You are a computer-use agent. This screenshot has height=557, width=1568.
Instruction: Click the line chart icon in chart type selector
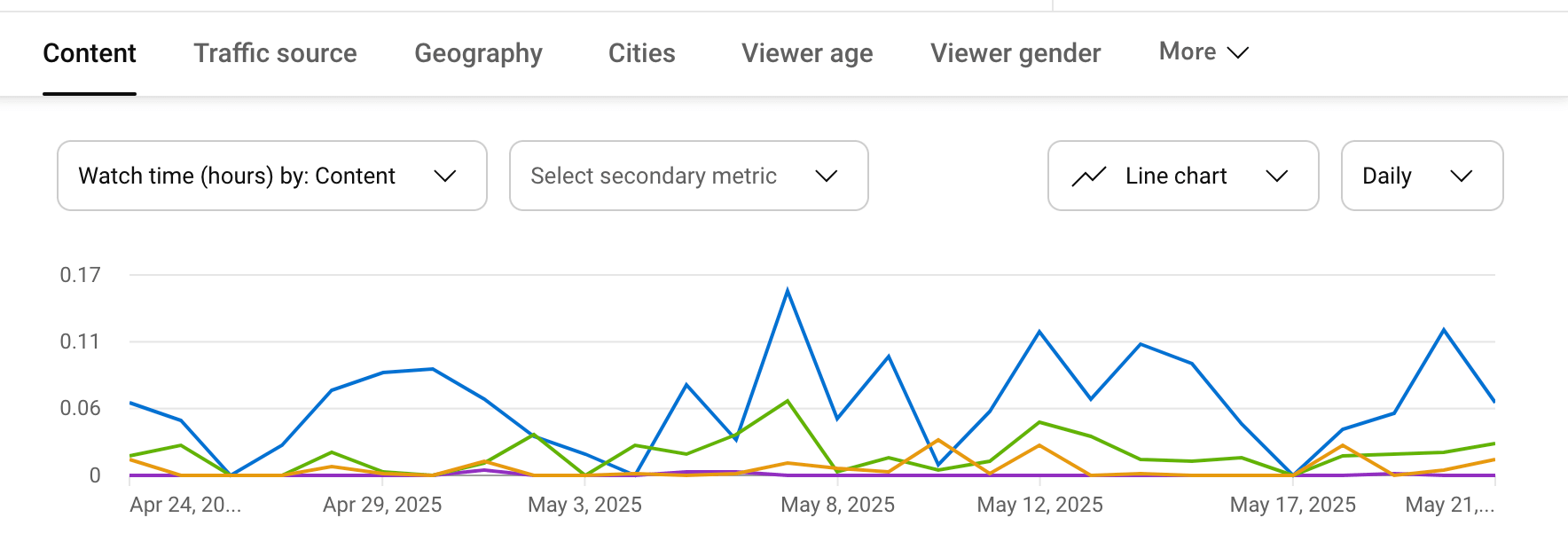click(1088, 177)
